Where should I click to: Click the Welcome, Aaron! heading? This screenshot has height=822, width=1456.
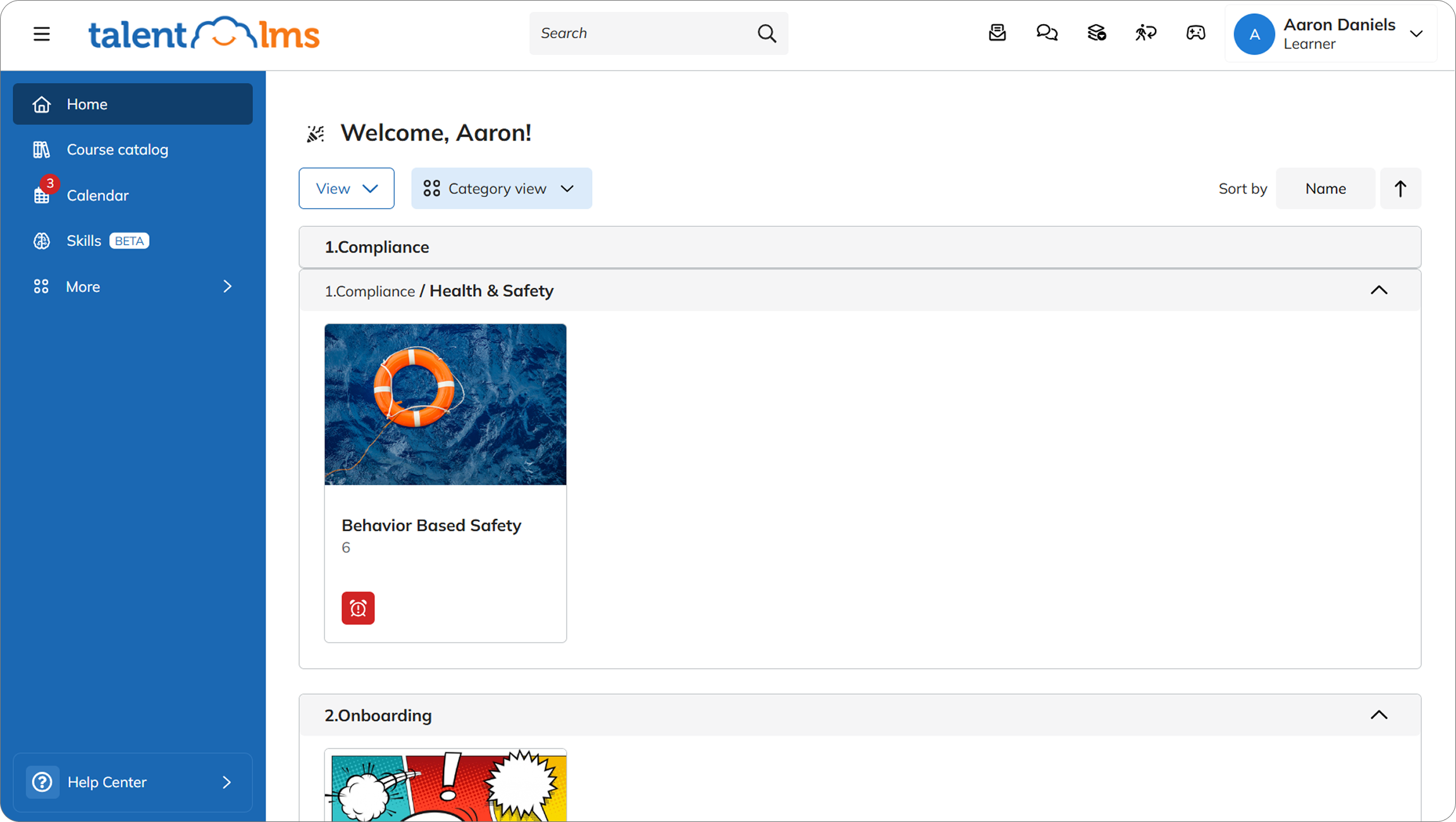436,133
